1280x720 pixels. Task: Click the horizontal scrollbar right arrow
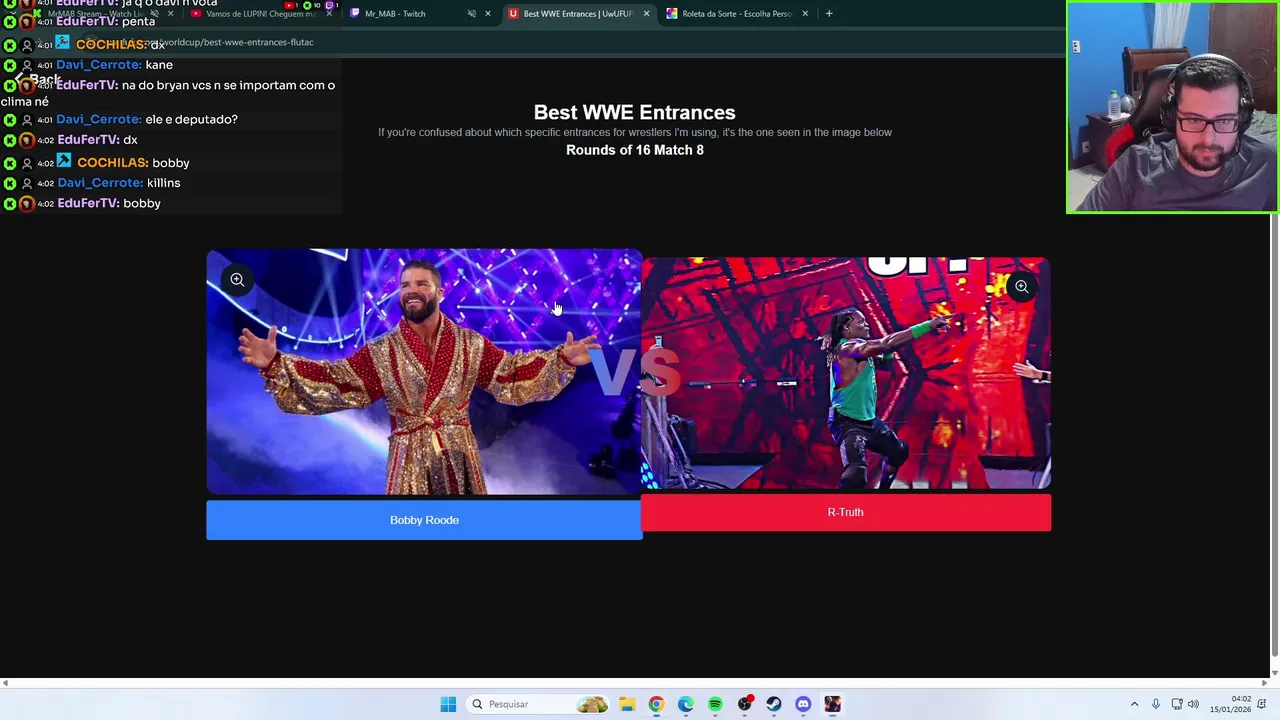[x=1264, y=683]
